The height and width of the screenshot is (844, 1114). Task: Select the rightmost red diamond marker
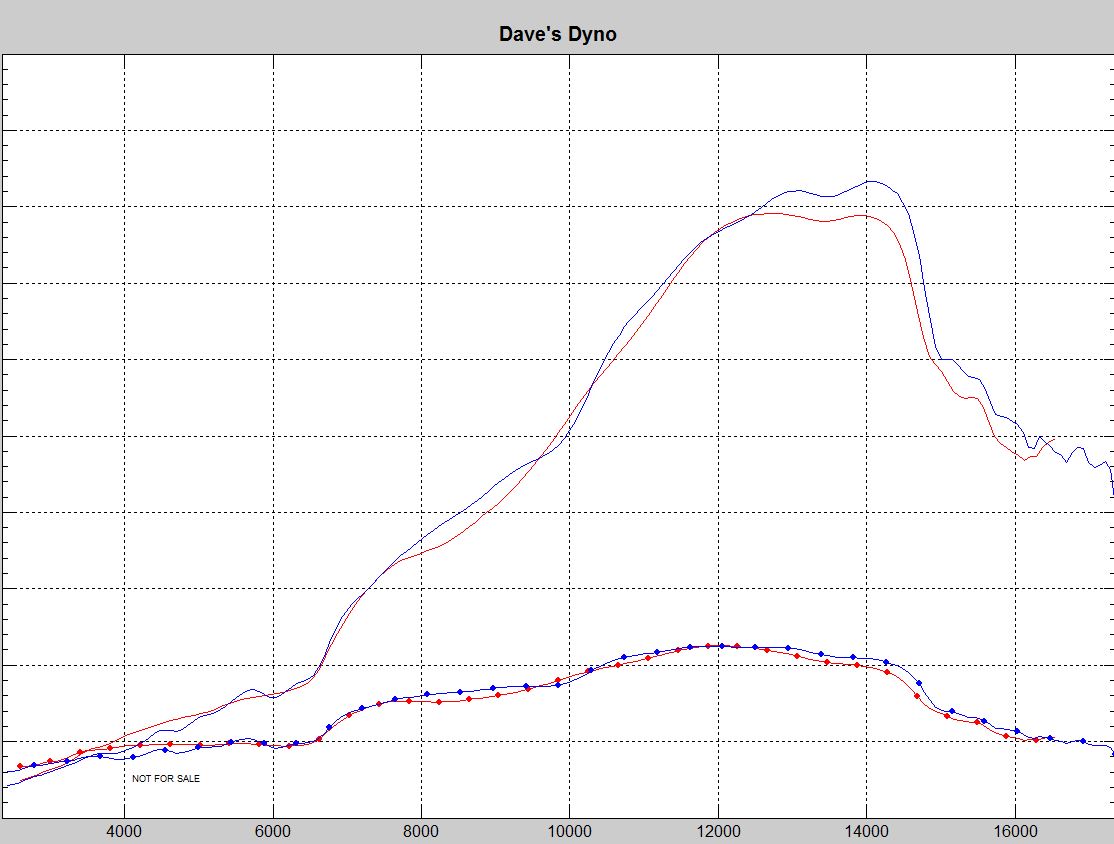(x=1036, y=740)
